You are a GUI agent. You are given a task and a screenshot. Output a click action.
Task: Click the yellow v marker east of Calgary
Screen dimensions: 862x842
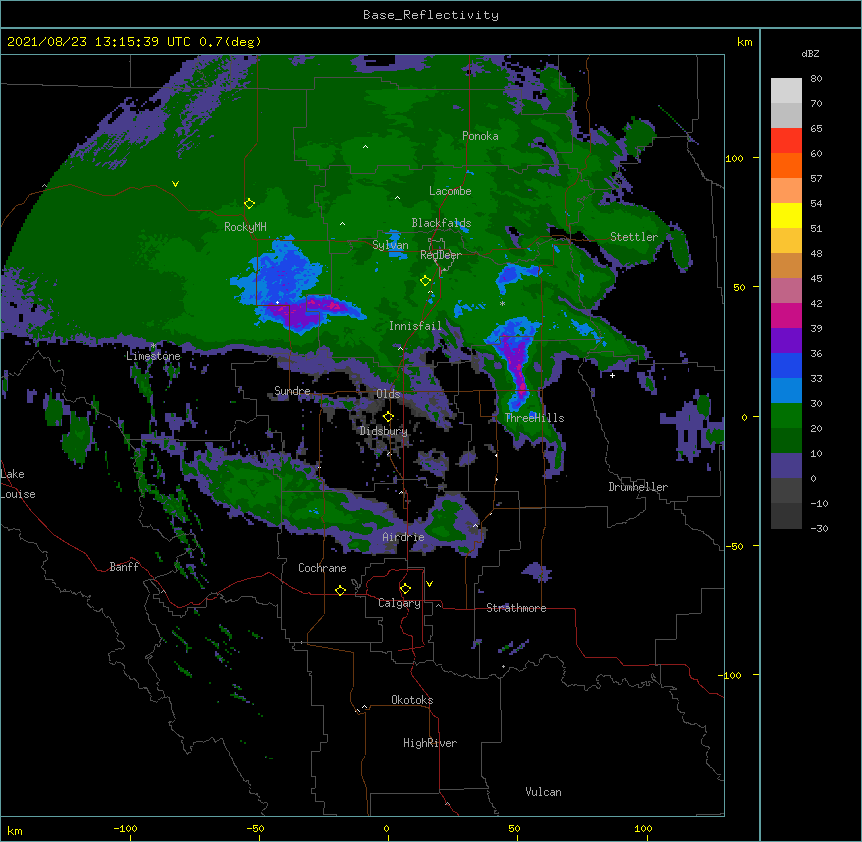(x=429, y=584)
